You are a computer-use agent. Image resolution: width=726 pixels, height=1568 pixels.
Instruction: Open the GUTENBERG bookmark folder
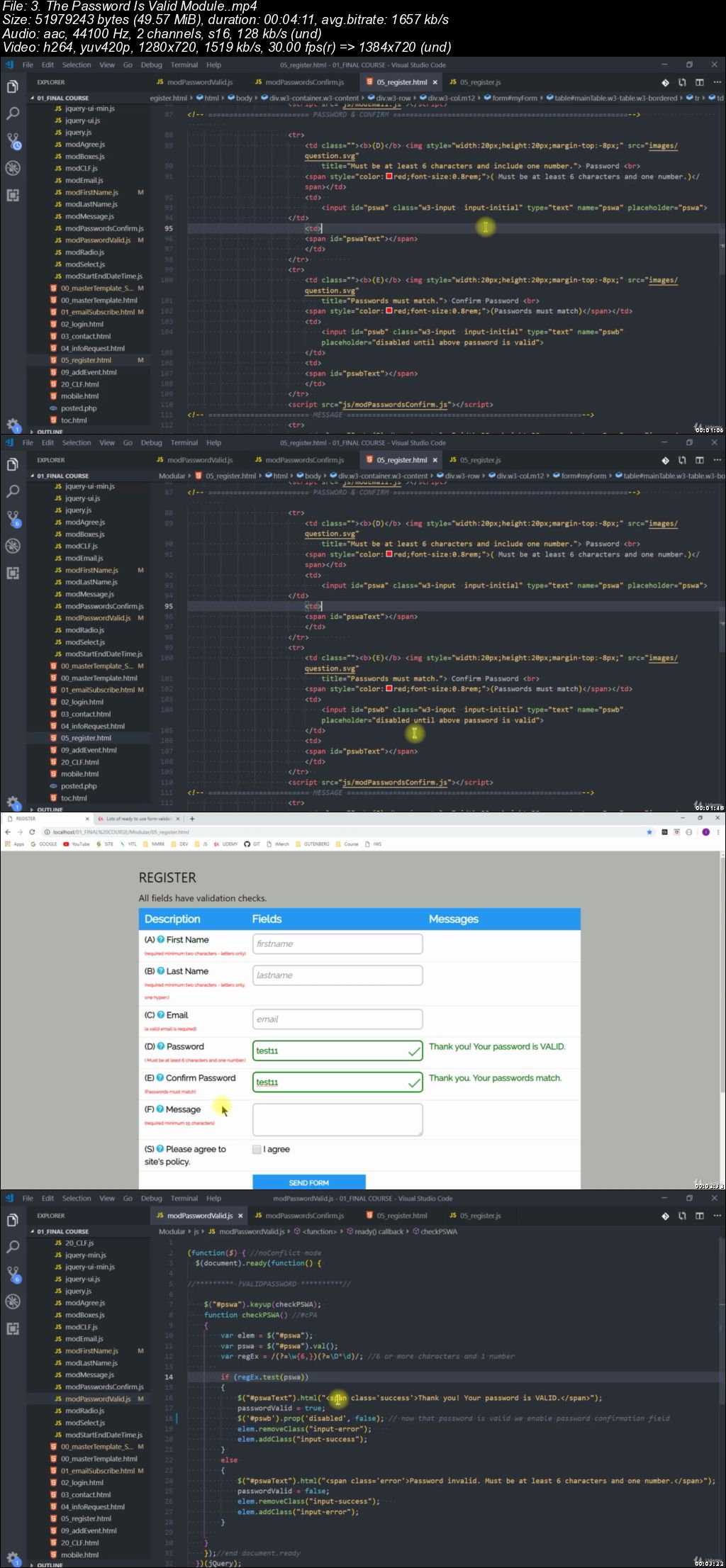(x=313, y=844)
